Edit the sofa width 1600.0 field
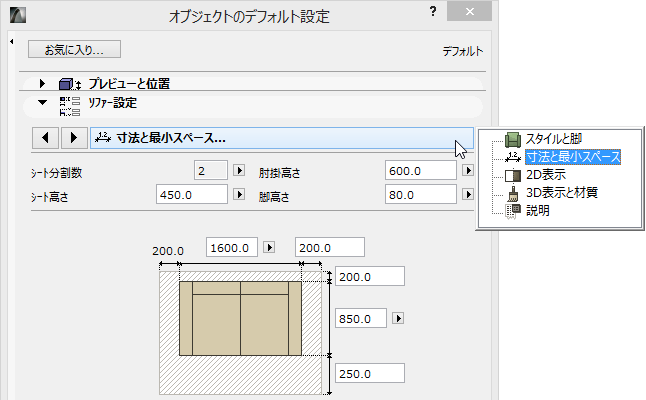The height and width of the screenshot is (400, 646). pyautogui.click(x=232, y=248)
